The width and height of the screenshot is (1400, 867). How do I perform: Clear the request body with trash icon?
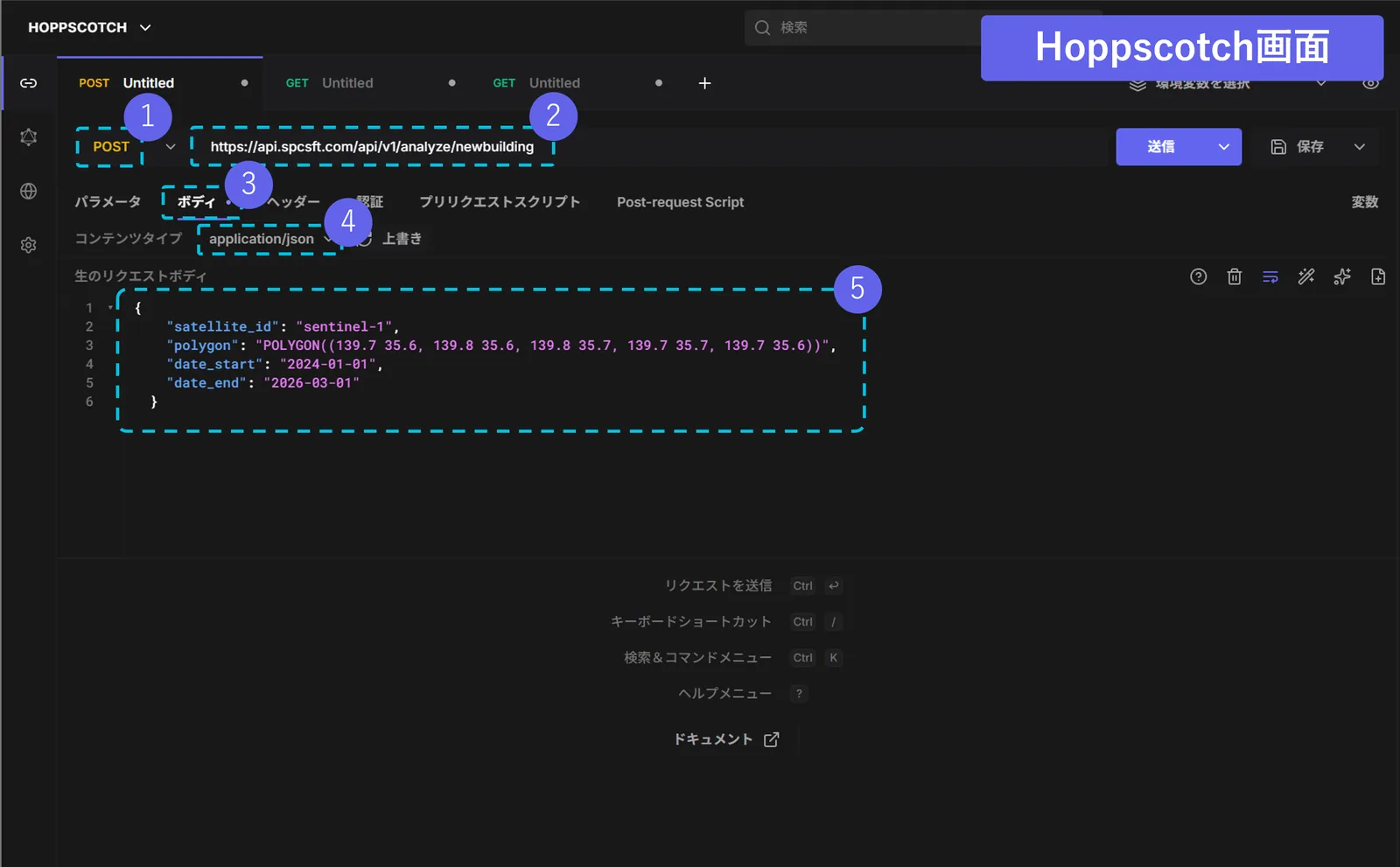1235,276
